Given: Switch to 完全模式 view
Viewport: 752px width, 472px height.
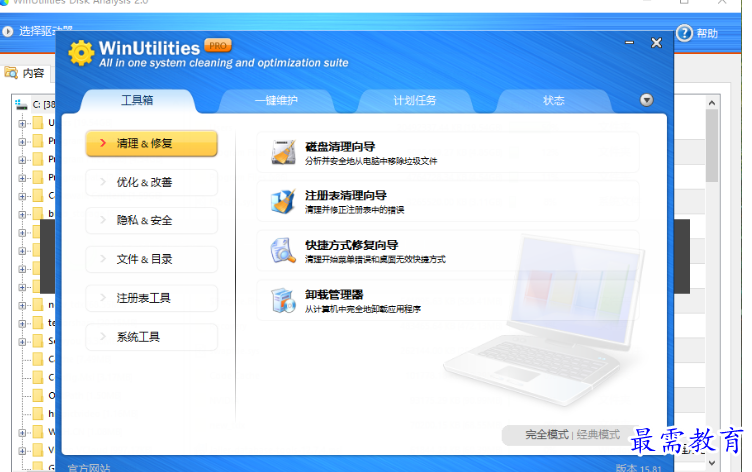Looking at the screenshot, I should [547, 435].
